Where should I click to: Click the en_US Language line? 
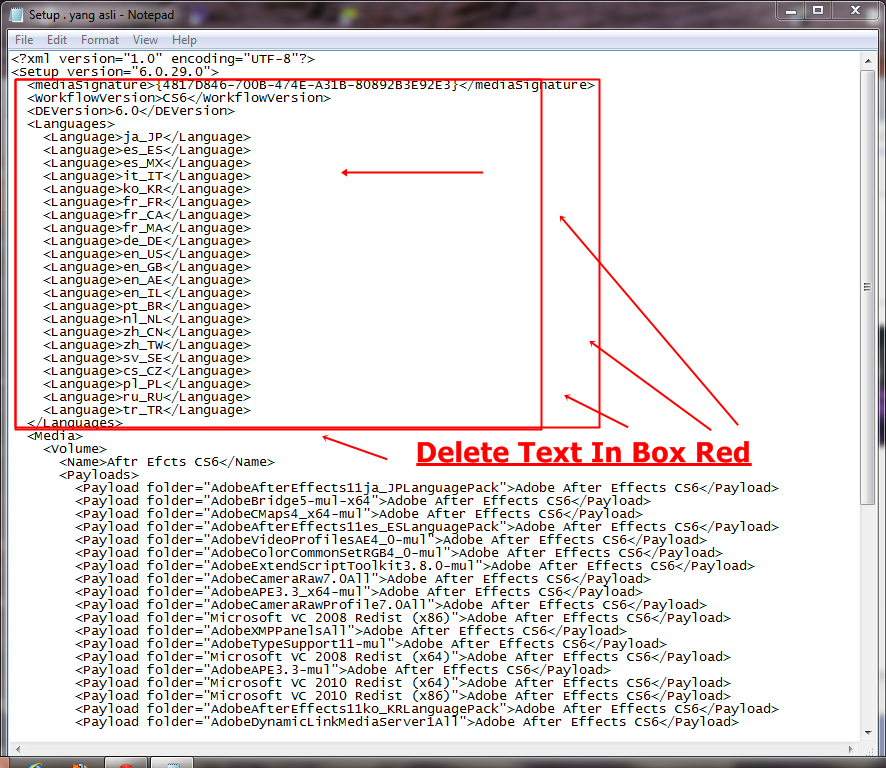[x=146, y=254]
